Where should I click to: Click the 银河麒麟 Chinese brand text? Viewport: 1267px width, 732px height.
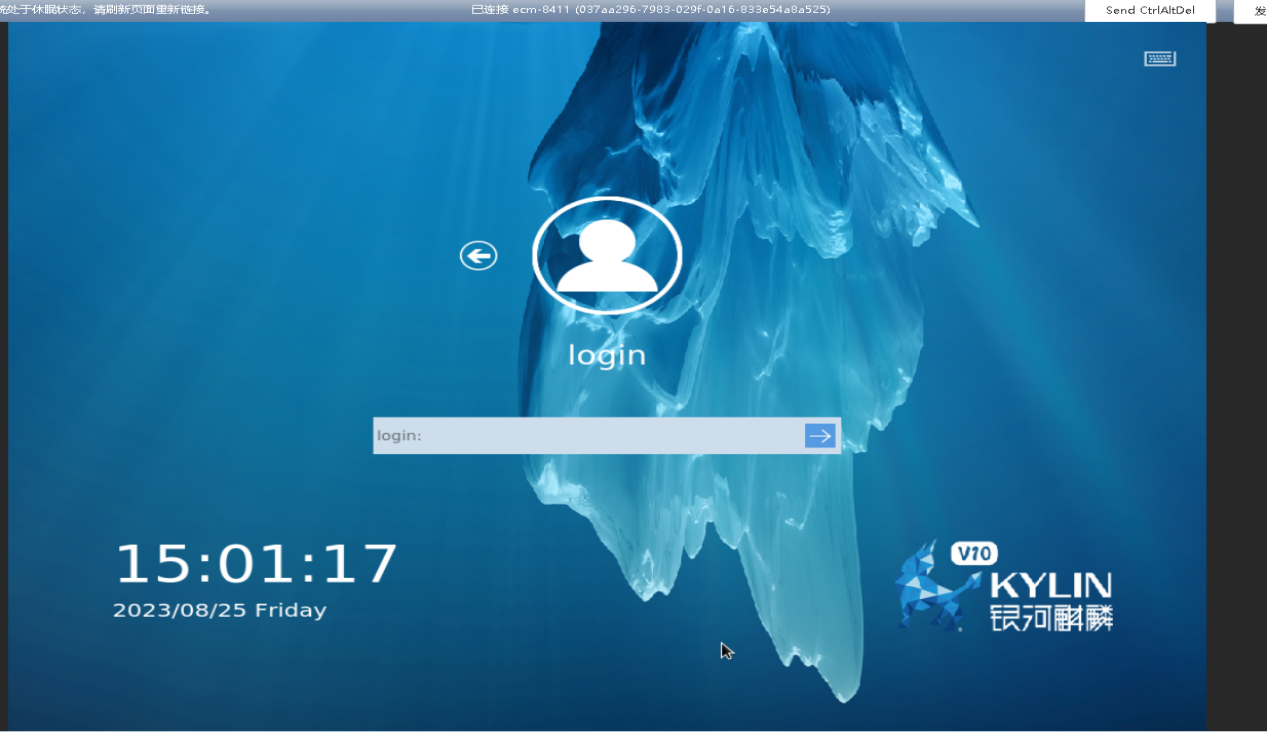(x=1050, y=617)
